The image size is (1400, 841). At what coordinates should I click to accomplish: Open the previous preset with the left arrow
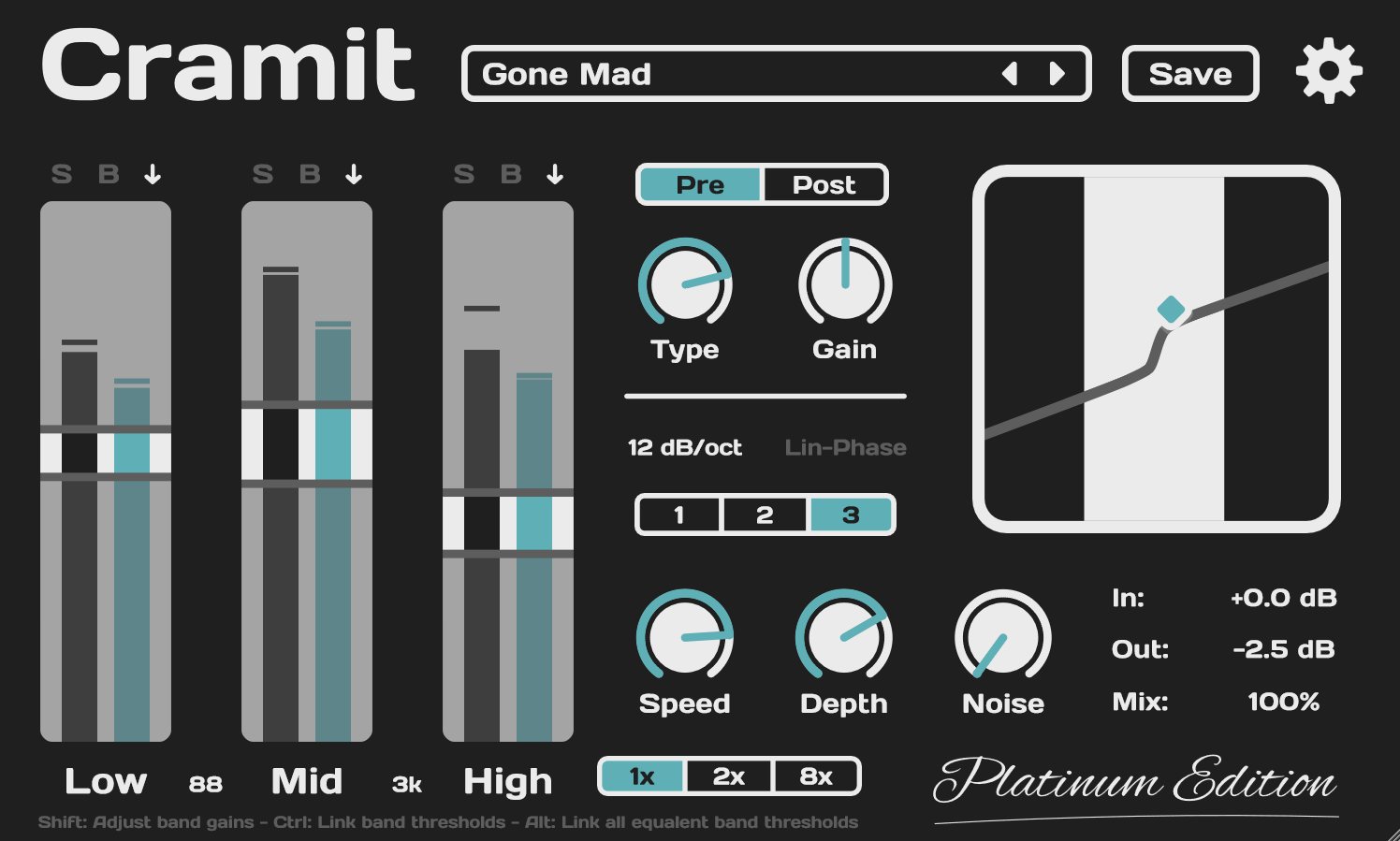coord(1009,72)
